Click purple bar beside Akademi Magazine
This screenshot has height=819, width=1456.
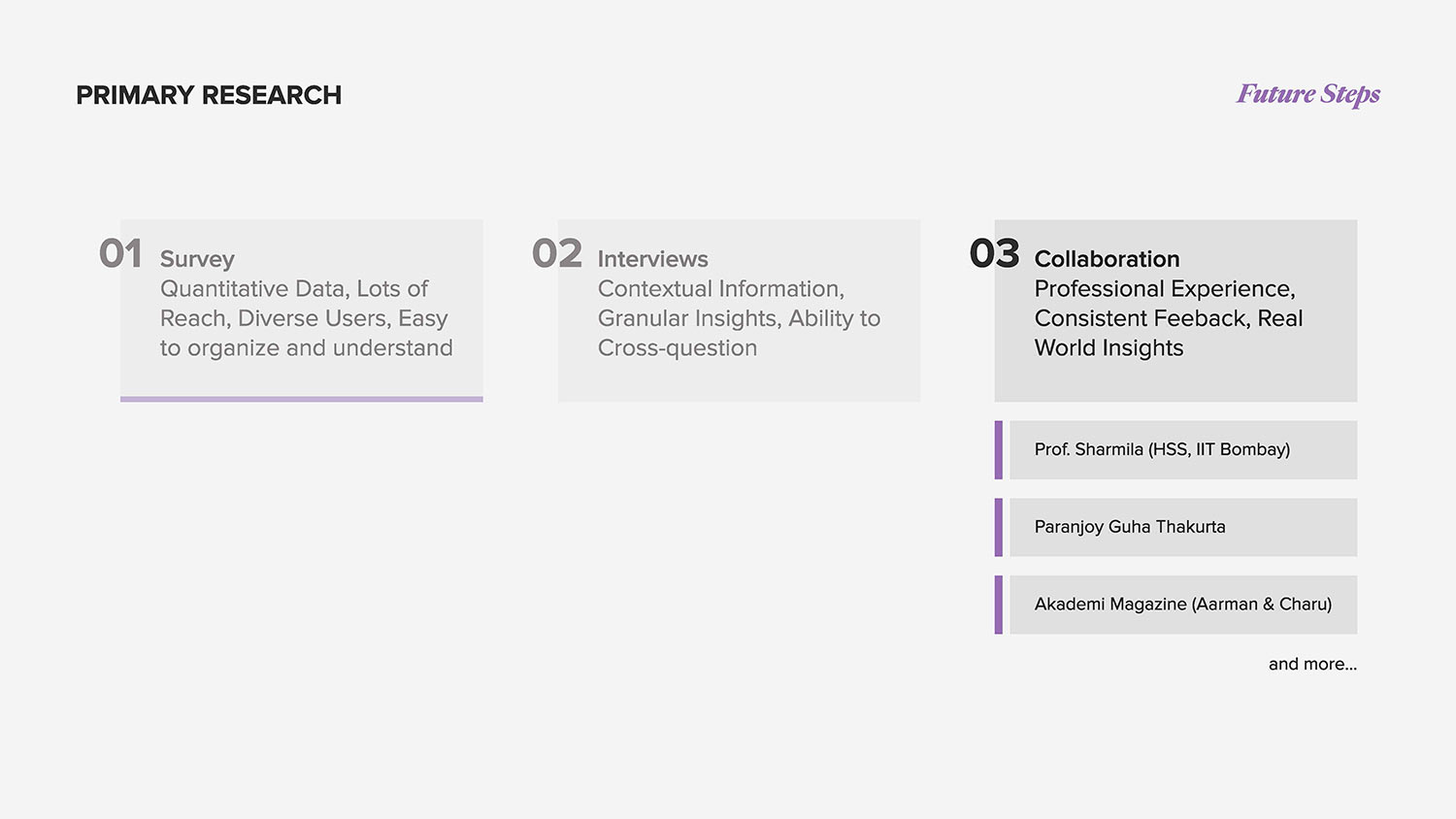999,605
